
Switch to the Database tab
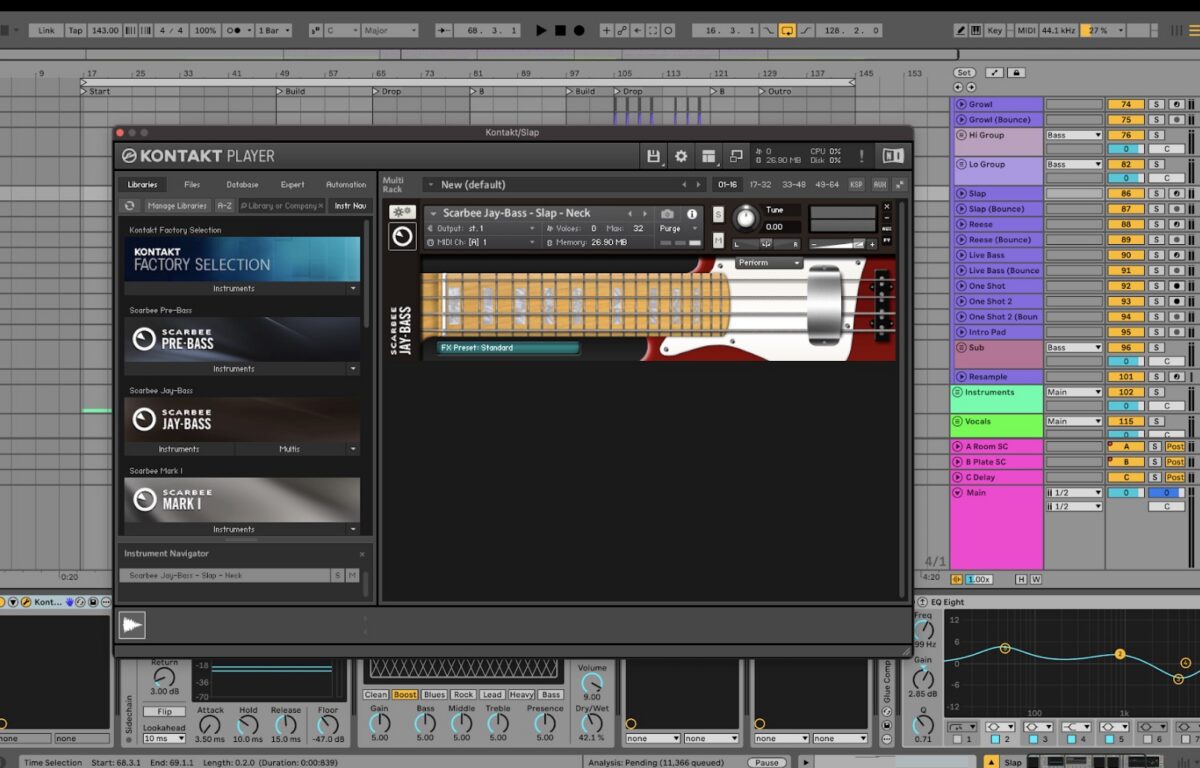click(242, 185)
